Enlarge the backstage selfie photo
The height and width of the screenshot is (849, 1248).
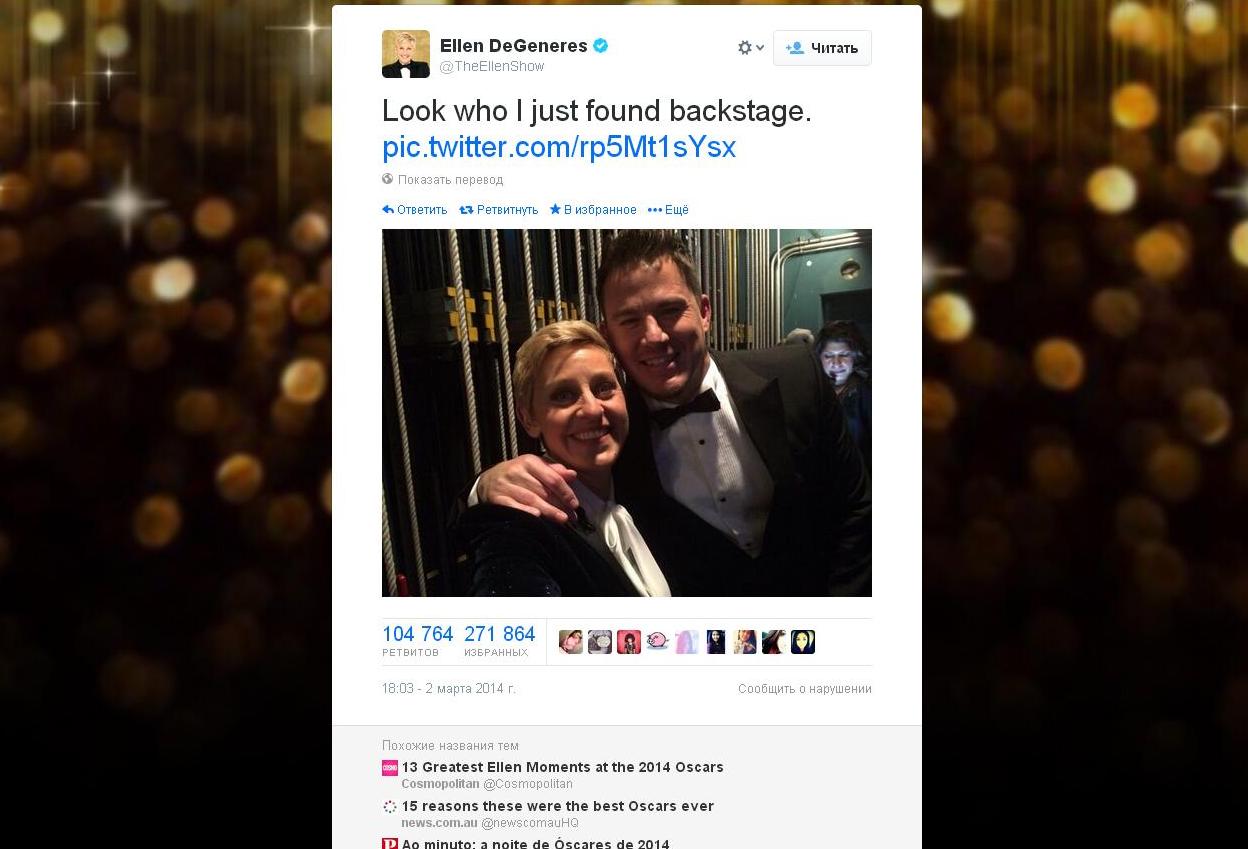pos(627,413)
